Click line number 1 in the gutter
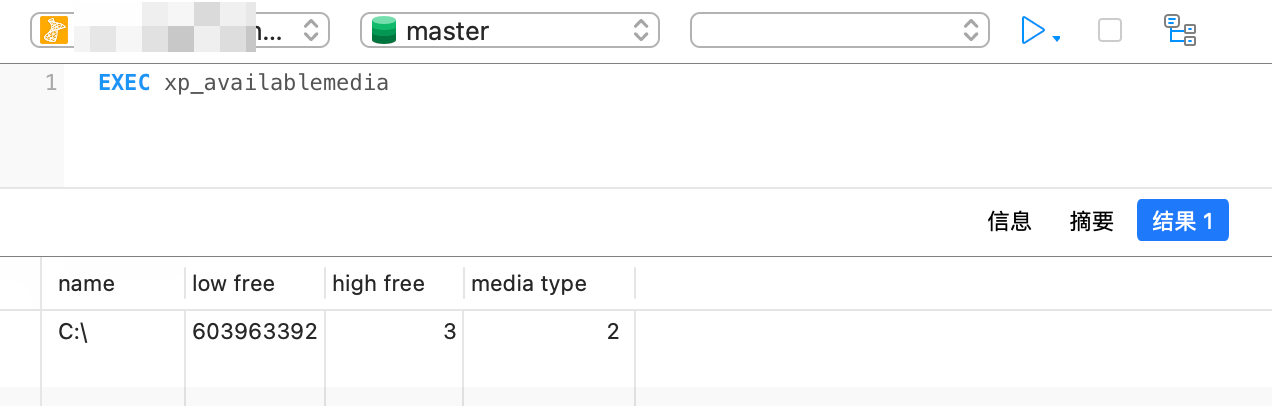1272x406 pixels. point(51,83)
